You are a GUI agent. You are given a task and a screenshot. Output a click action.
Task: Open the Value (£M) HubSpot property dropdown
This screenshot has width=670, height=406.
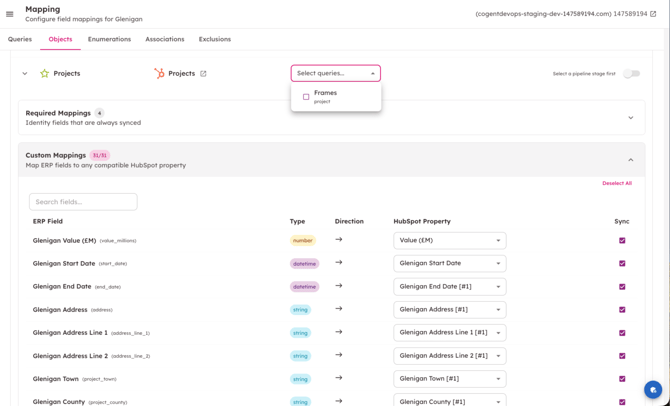pyautogui.click(x=449, y=240)
